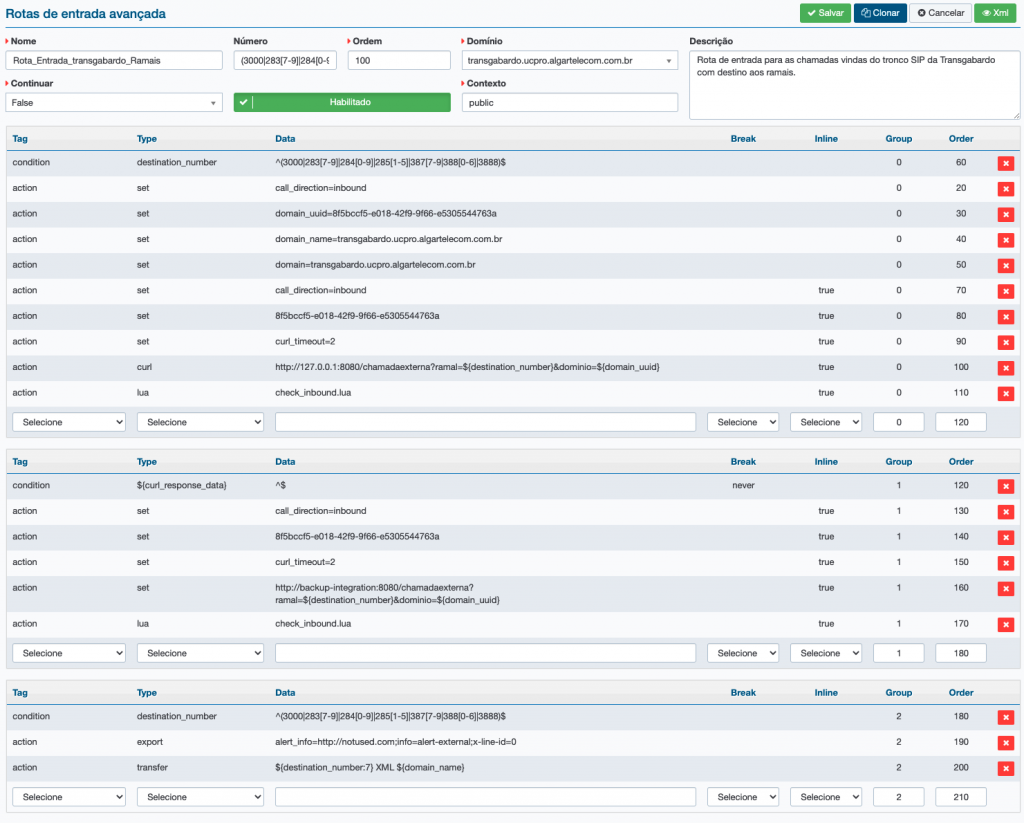This screenshot has width=1024, height=823.
Task: Open the Domínio dropdown
Action: [x=570, y=60]
